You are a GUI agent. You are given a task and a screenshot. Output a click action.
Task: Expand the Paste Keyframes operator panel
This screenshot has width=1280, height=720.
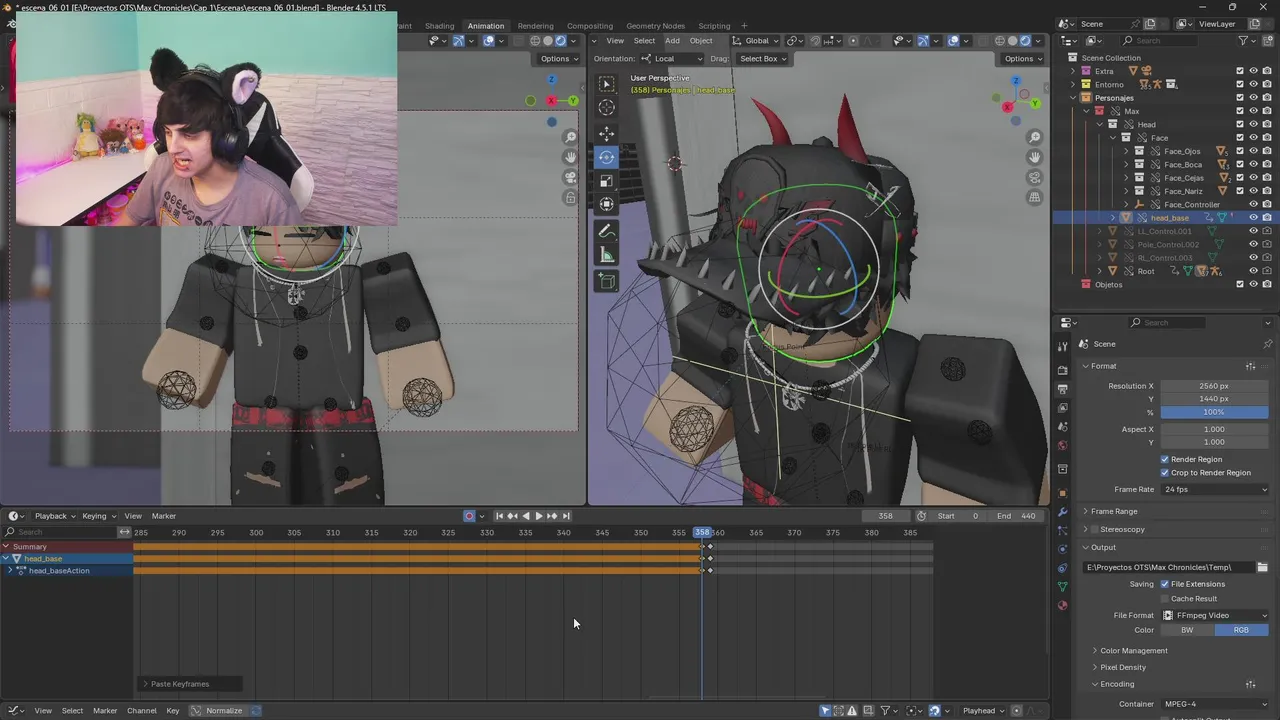click(190, 684)
